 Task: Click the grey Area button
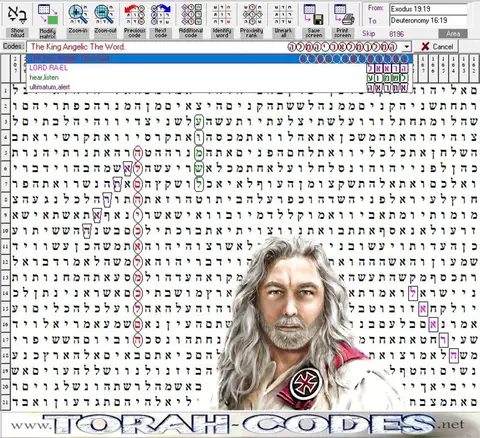coord(453,34)
